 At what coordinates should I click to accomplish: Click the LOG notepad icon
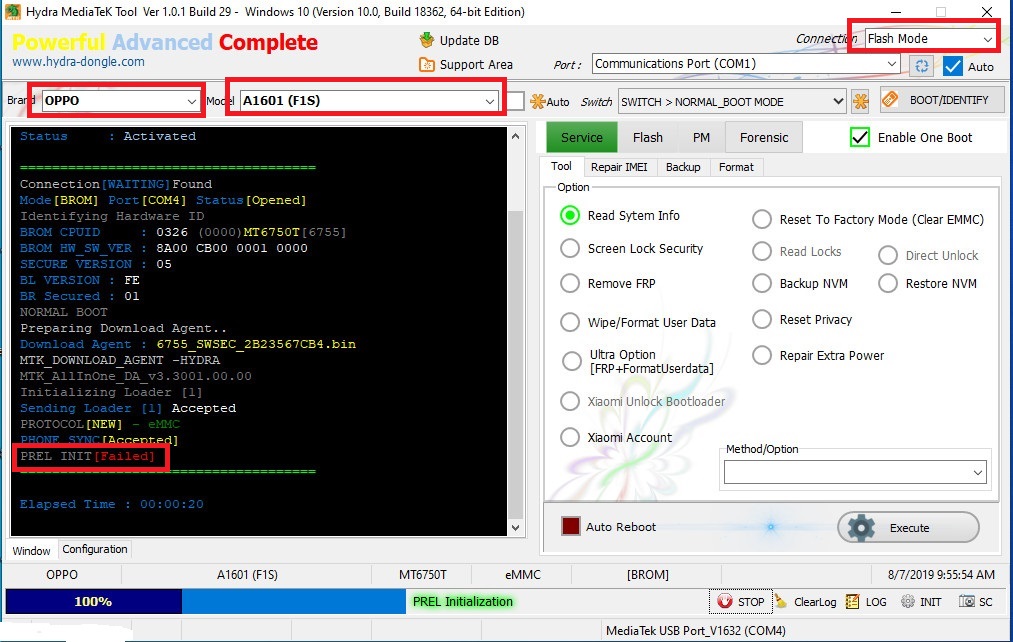click(852, 601)
